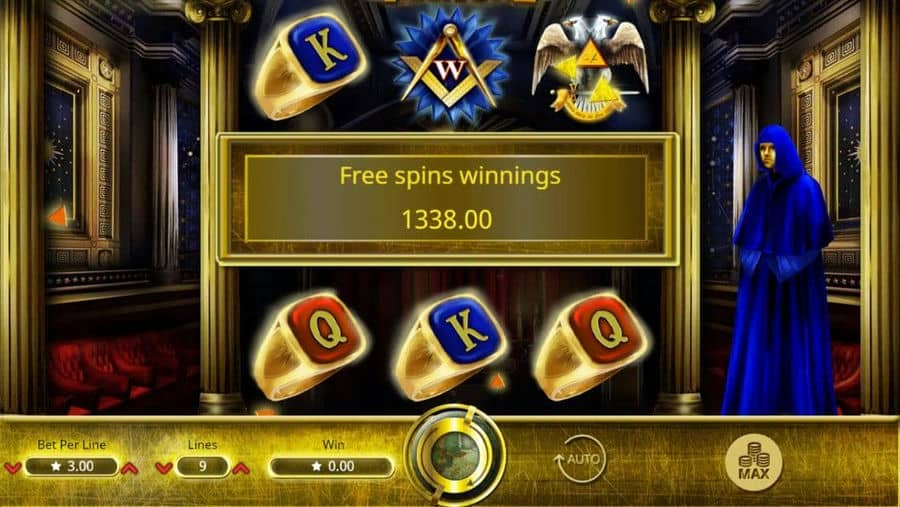The image size is (900, 507).
Task: Click the Win amount 0.00 display
Action: tap(332, 466)
